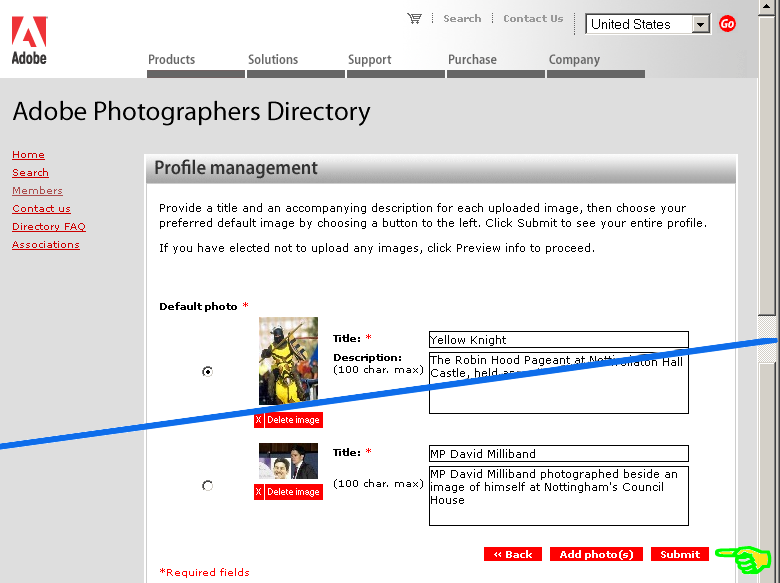The width and height of the screenshot is (780, 583).
Task: Open Directory FAQ link
Action: (49, 226)
